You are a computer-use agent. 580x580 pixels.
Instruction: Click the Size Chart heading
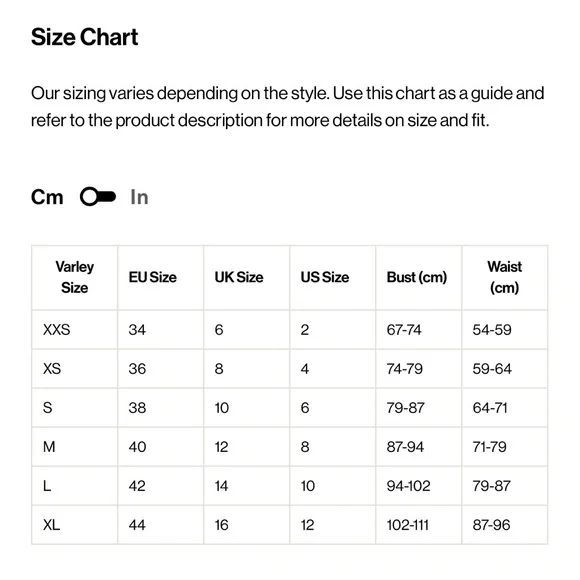(x=84, y=37)
